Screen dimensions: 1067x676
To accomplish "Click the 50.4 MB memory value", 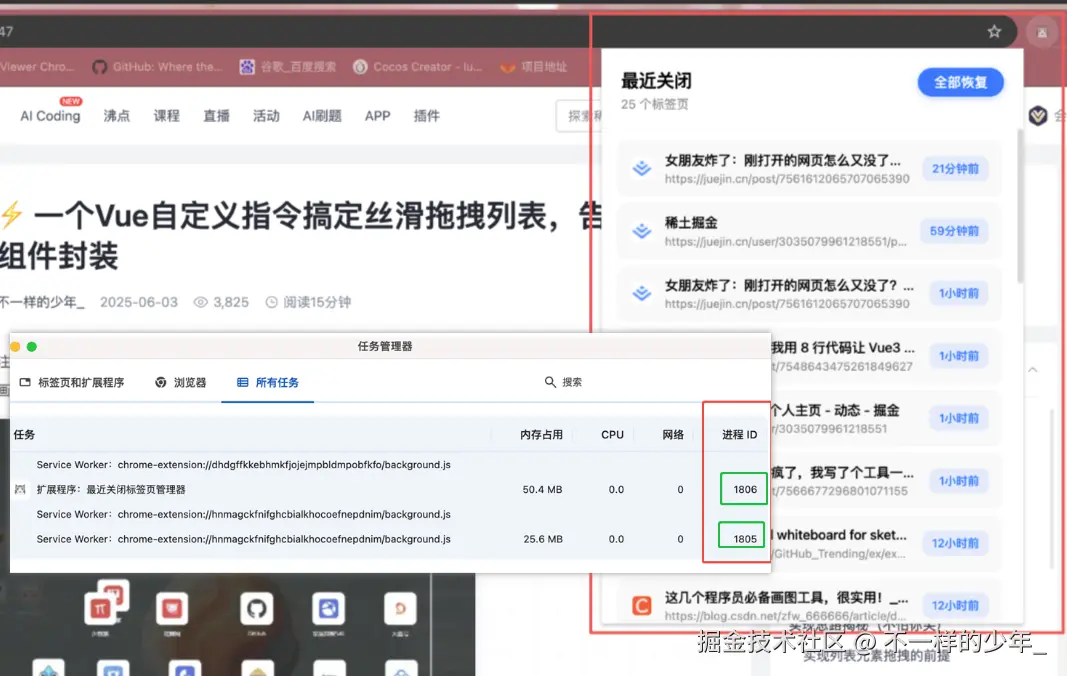I will (x=542, y=489).
